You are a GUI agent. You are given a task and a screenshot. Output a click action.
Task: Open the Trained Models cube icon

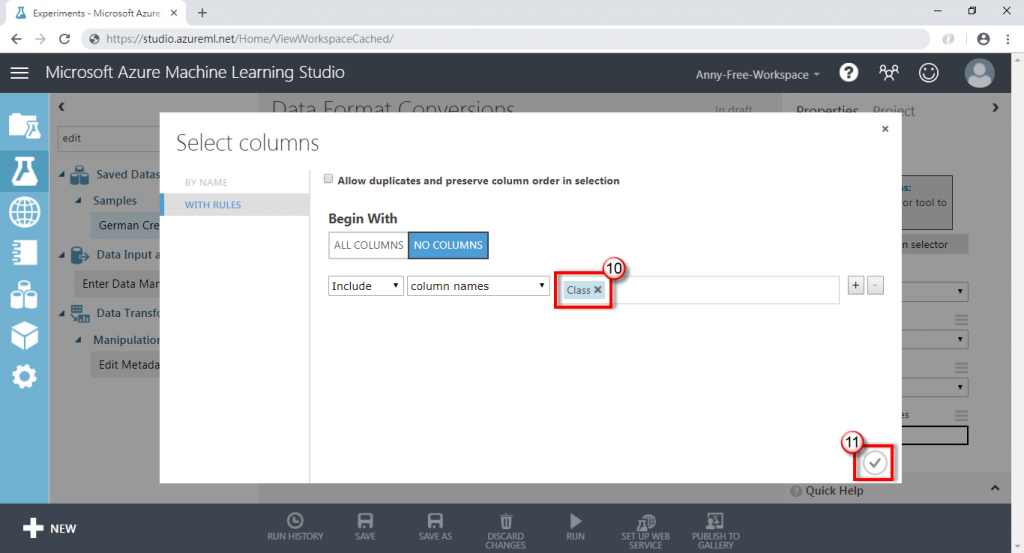(24, 336)
